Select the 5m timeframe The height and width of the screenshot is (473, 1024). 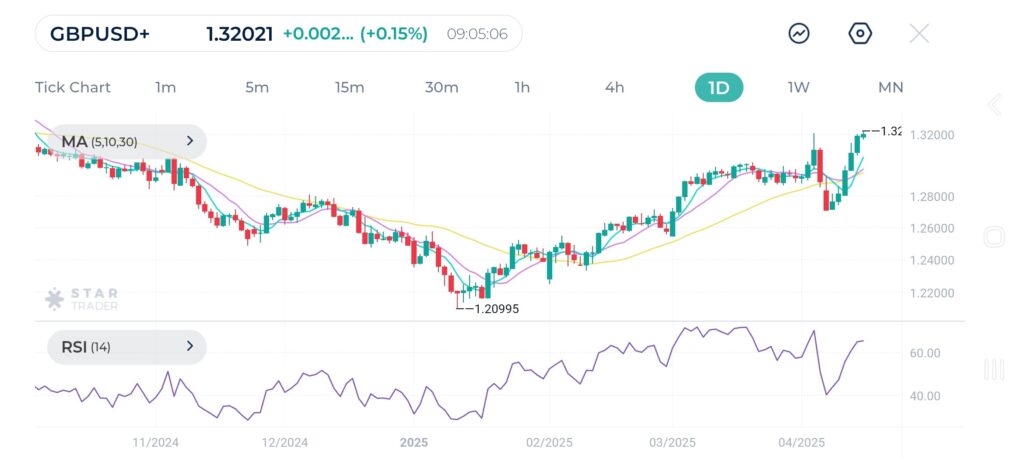click(x=257, y=87)
